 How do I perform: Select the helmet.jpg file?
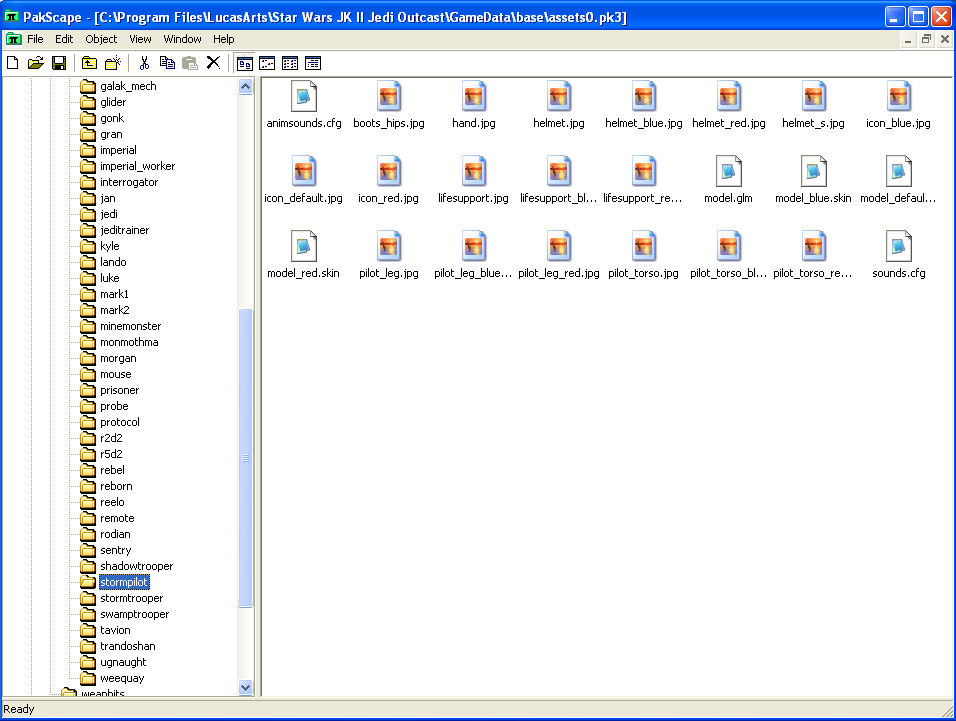tap(558, 105)
